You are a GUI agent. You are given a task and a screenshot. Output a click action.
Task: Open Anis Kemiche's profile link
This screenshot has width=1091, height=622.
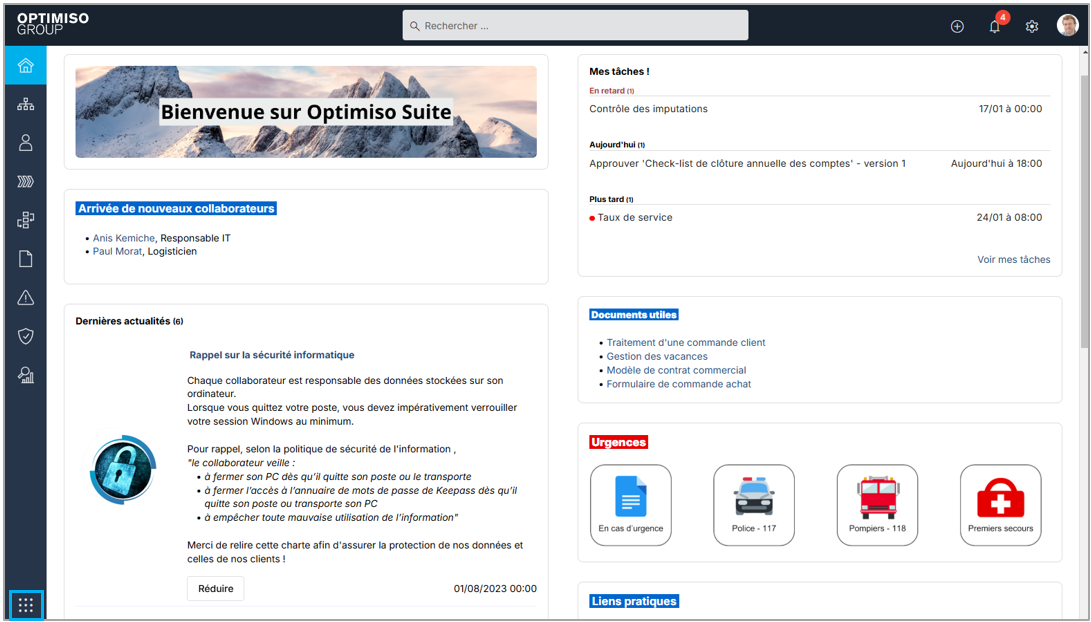pos(124,238)
